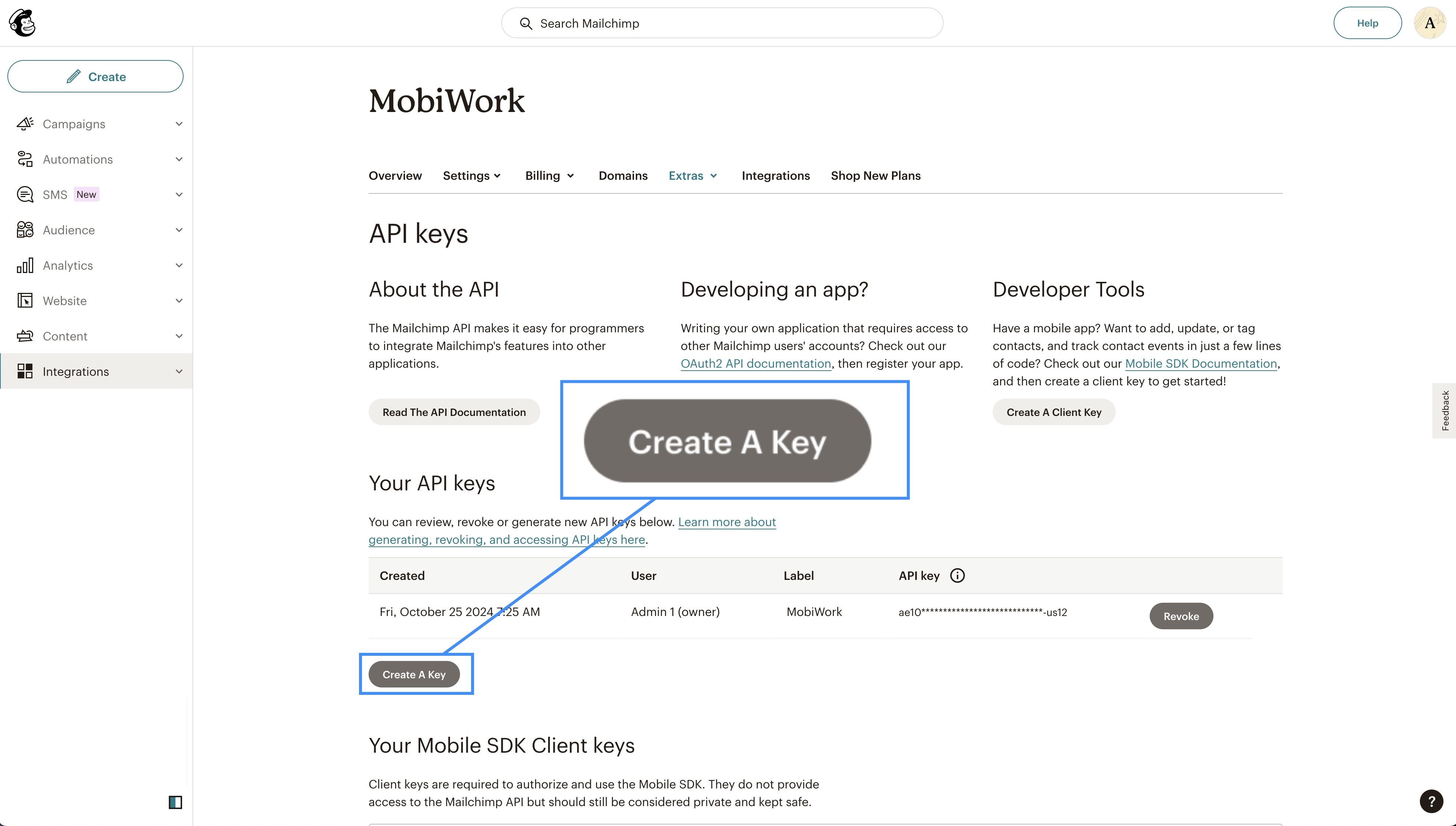Screen dimensions: 1456x826
Task: Switch to the Domains tab
Action: coord(623,176)
